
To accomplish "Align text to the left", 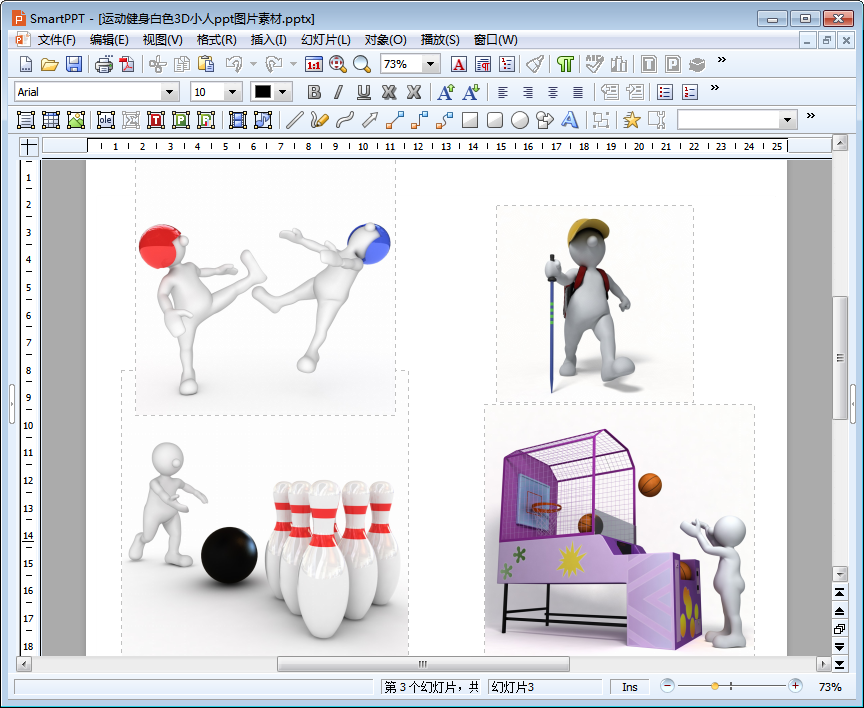I will click(503, 92).
